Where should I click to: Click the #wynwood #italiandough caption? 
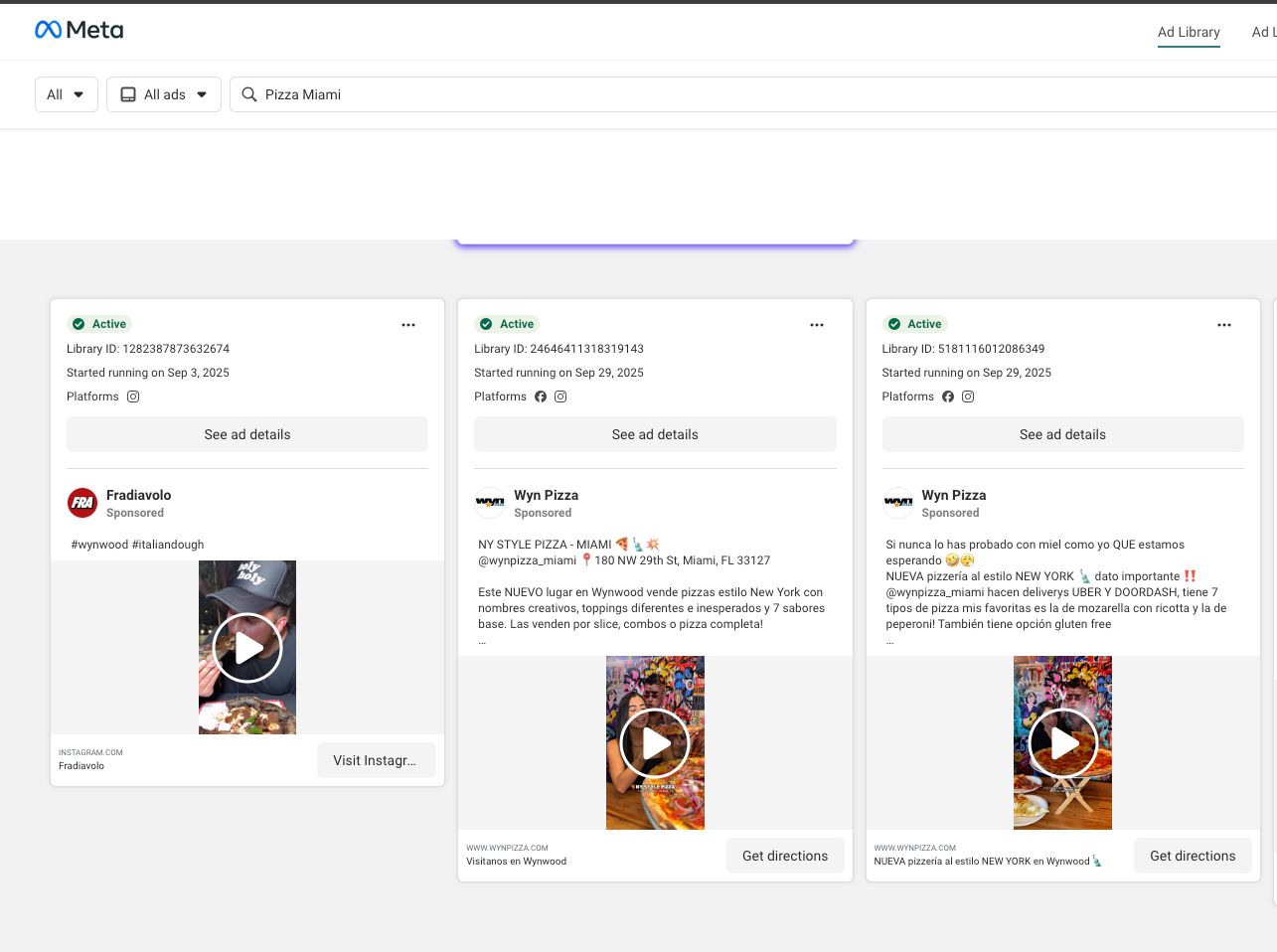click(137, 545)
